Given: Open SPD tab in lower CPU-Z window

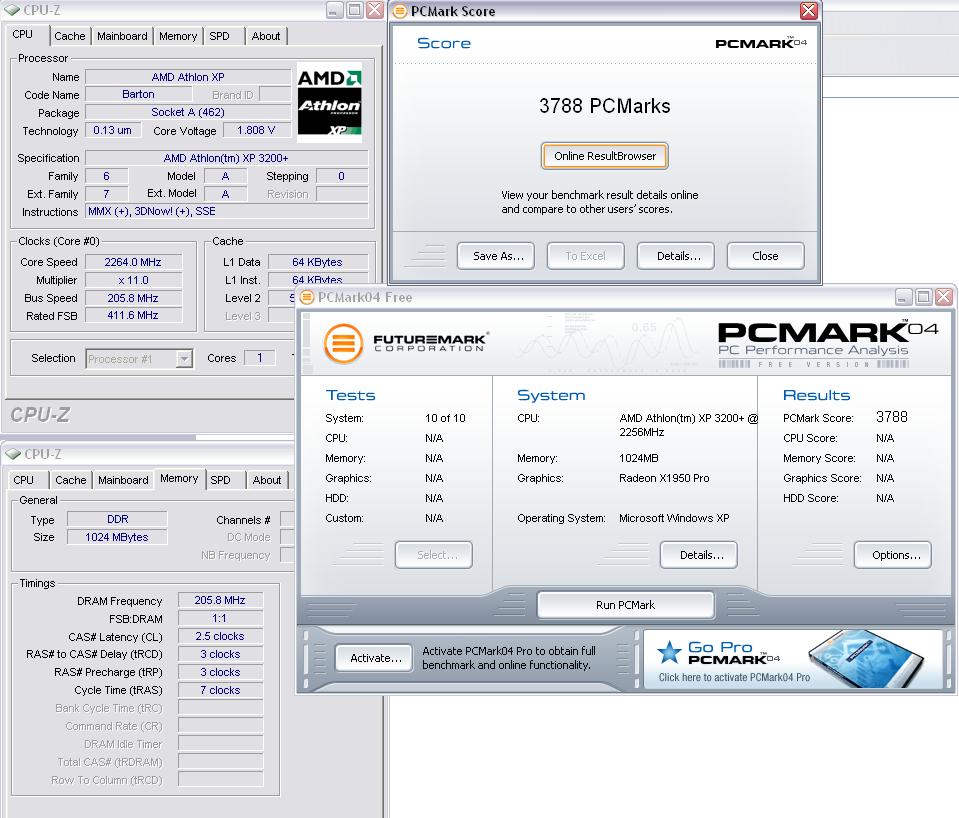Looking at the screenshot, I should [x=221, y=480].
